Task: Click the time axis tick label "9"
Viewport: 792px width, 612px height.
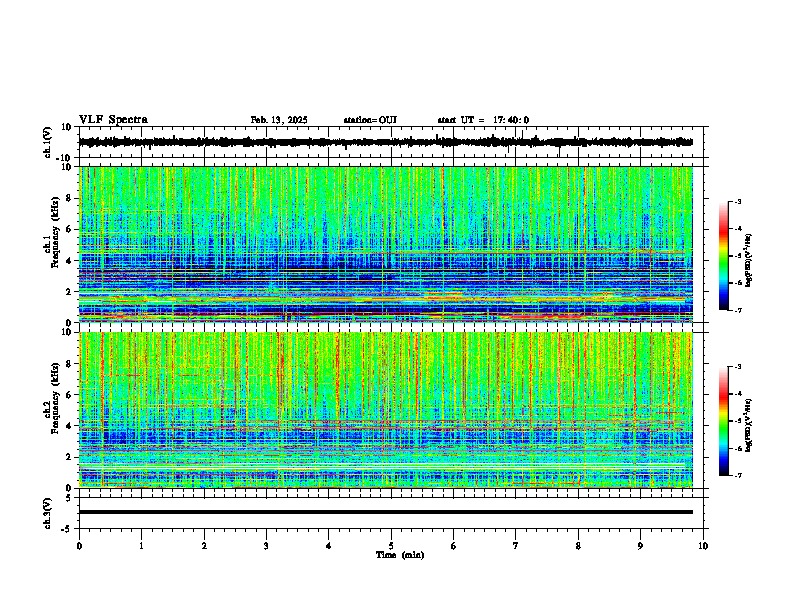Action: click(x=640, y=545)
